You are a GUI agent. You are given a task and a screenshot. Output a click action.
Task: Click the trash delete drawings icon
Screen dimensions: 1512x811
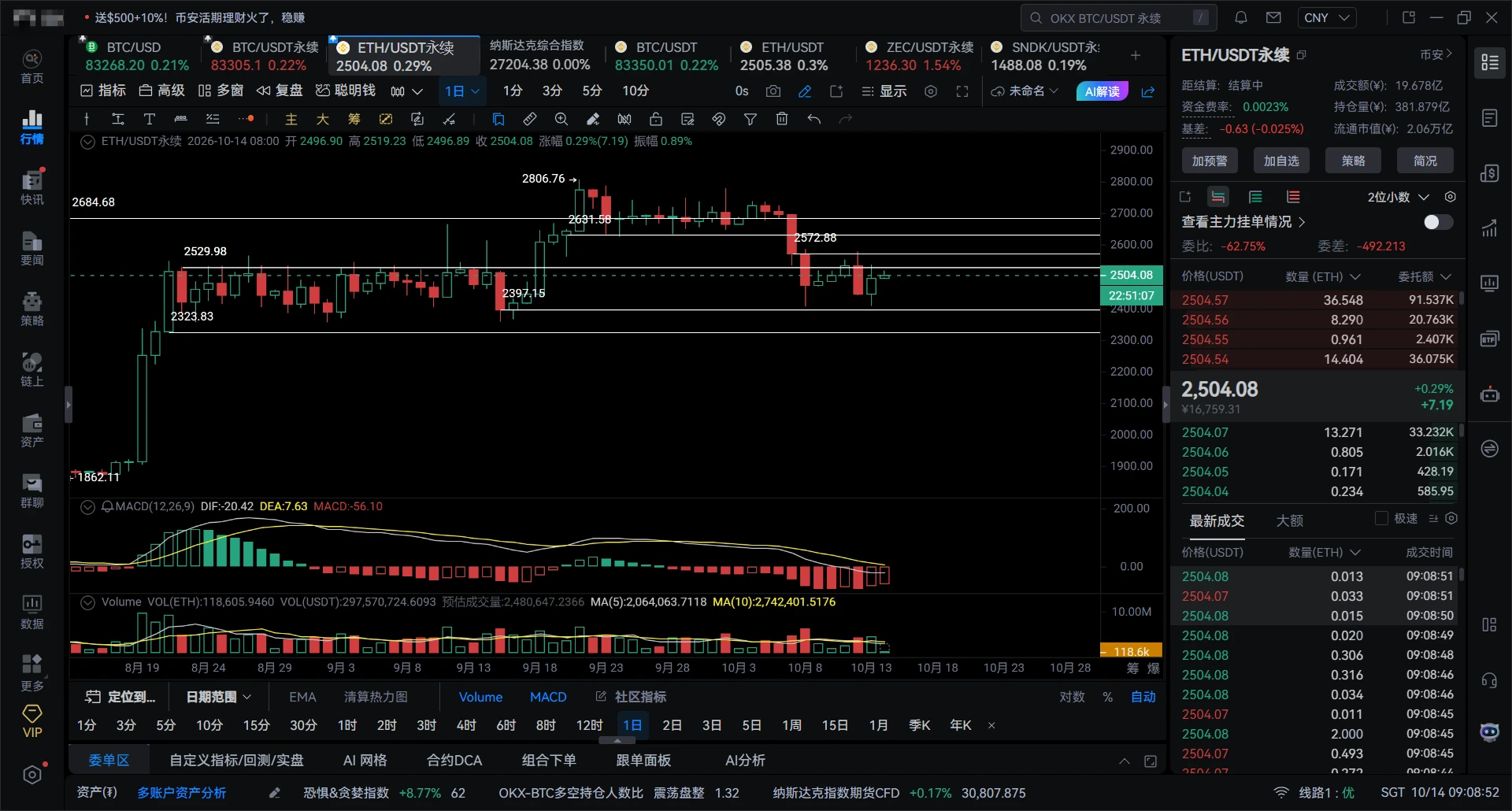tap(782, 119)
